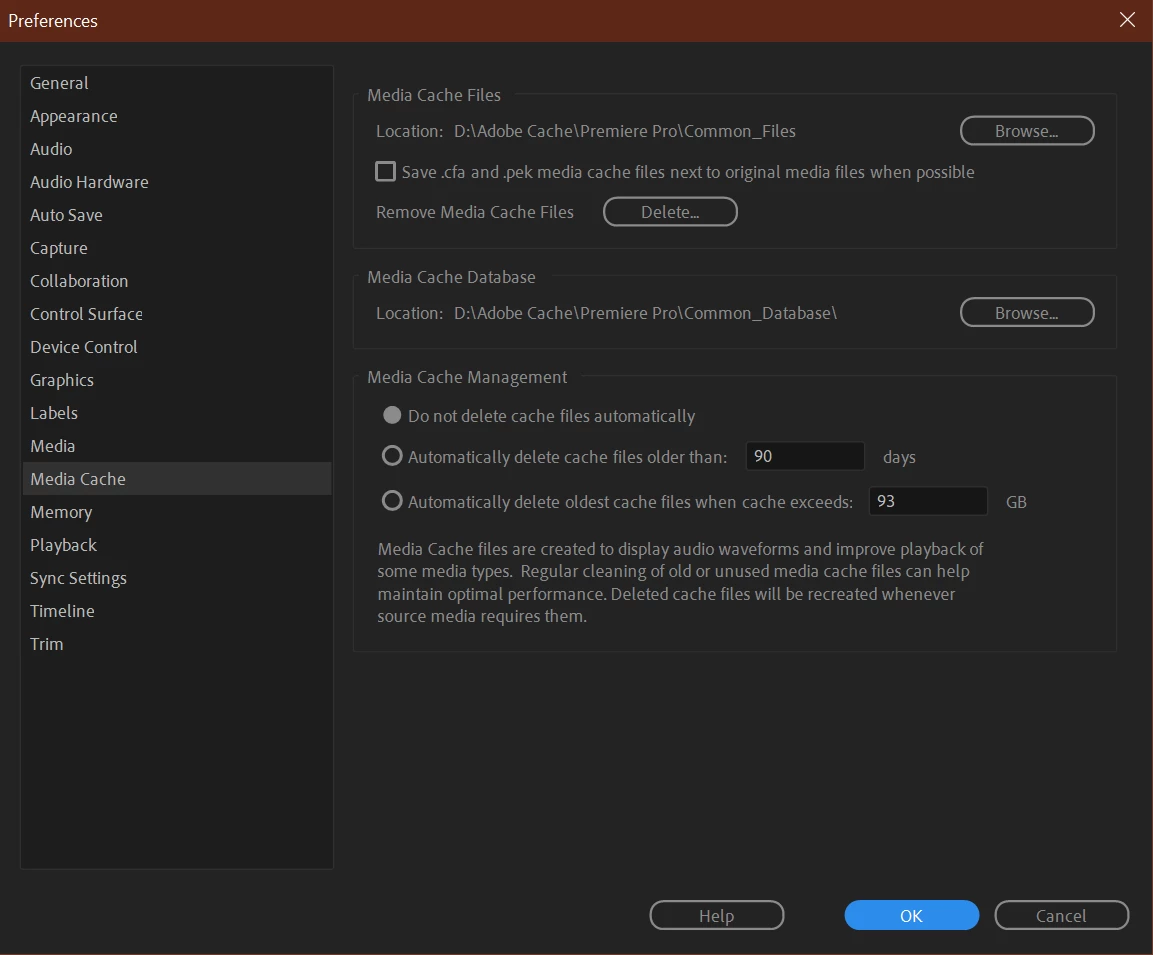
Task: Select delete oldest files when cache exceeds option
Action: coord(392,501)
